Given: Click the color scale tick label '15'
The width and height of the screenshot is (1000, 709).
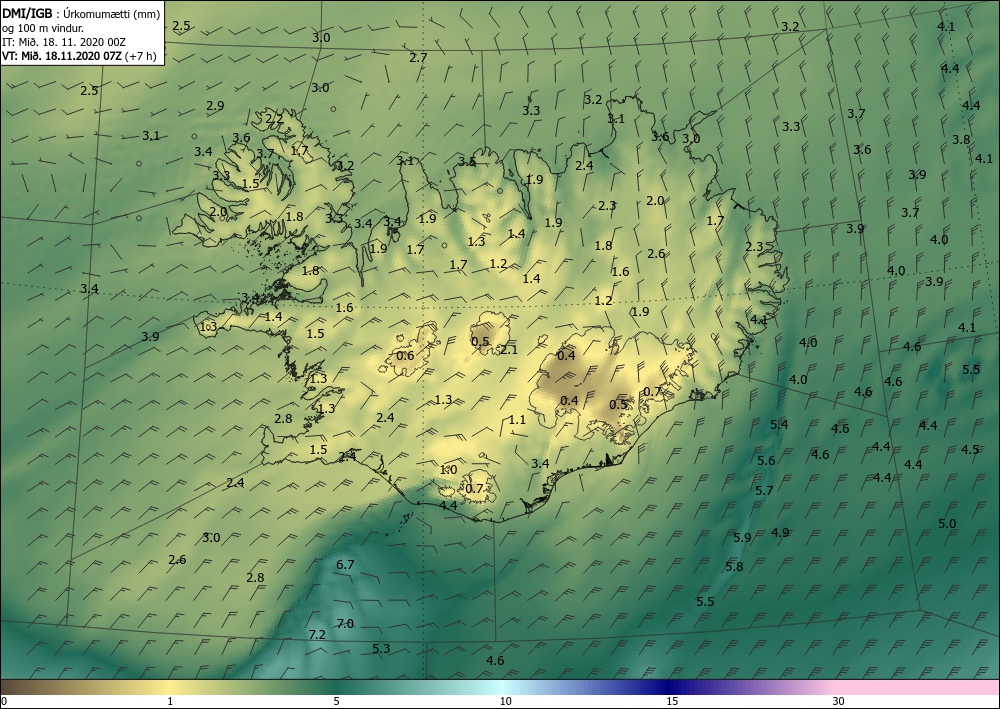Looking at the screenshot, I should pos(672,701).
